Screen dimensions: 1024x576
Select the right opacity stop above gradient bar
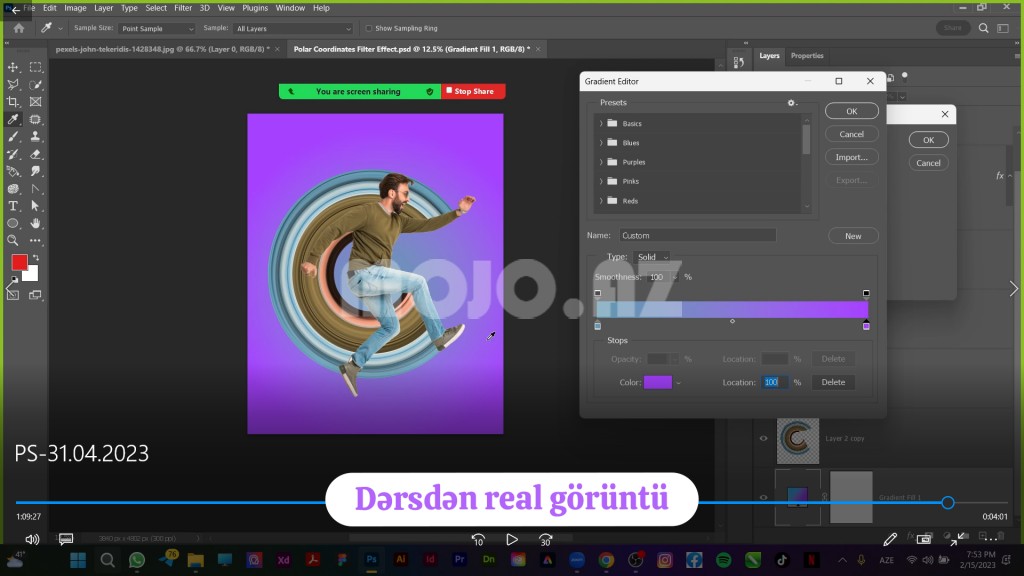866,293
